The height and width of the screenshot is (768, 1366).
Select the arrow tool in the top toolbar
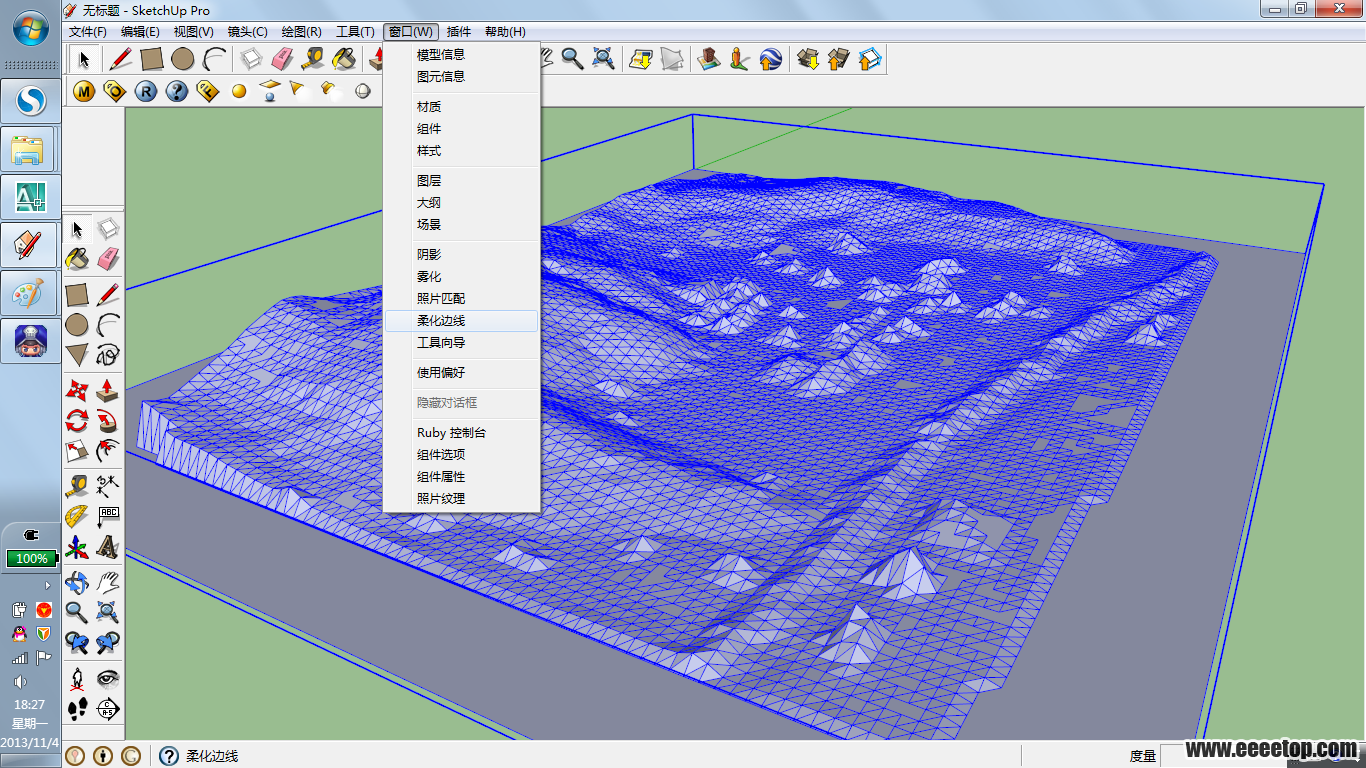click(86, 59)
